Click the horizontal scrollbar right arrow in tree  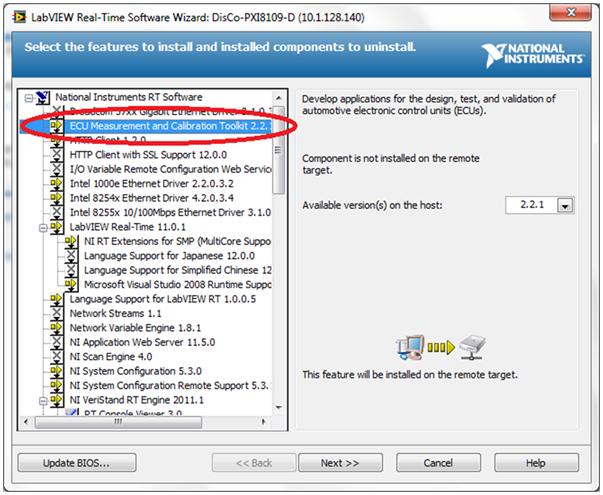(265, 421)
